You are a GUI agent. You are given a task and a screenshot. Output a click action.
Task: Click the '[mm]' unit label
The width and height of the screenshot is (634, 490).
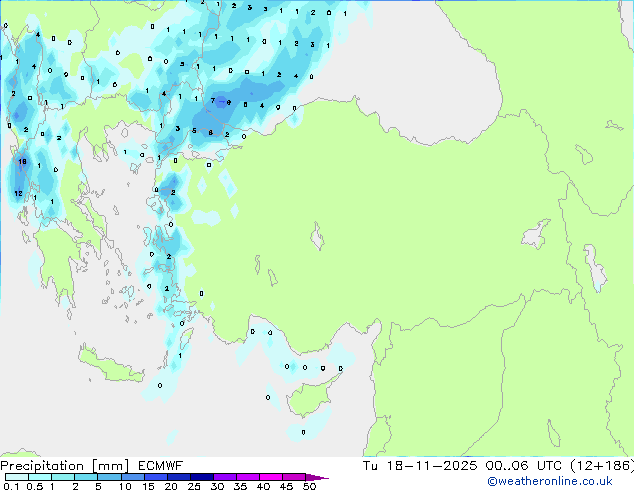(111, 466)
